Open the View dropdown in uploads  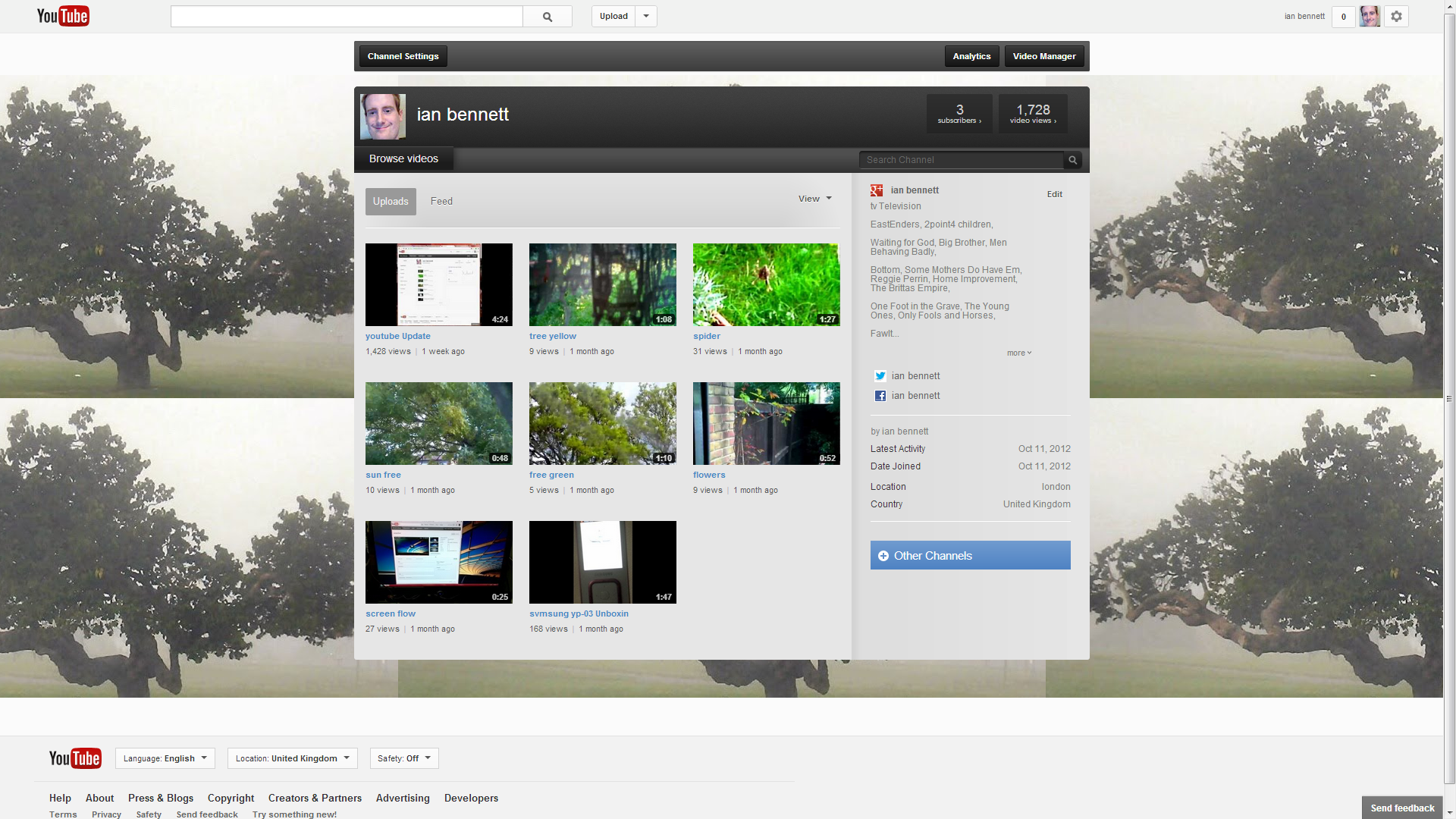point(814,199)
